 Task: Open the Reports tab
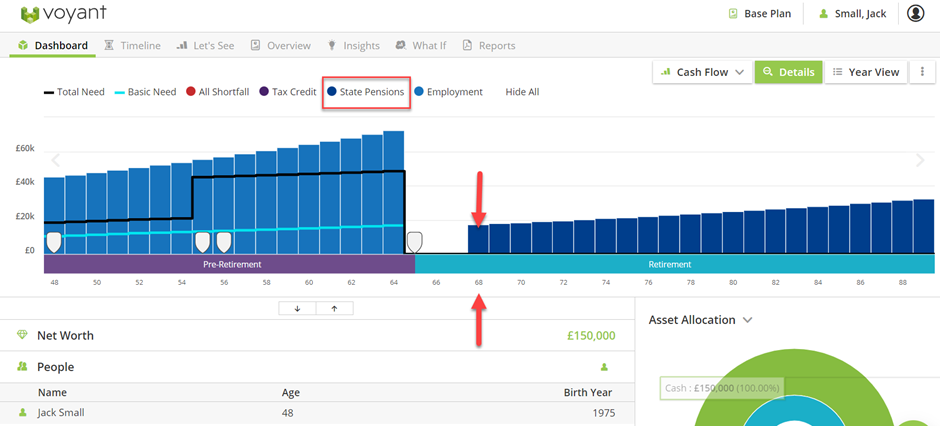(489, 46)
